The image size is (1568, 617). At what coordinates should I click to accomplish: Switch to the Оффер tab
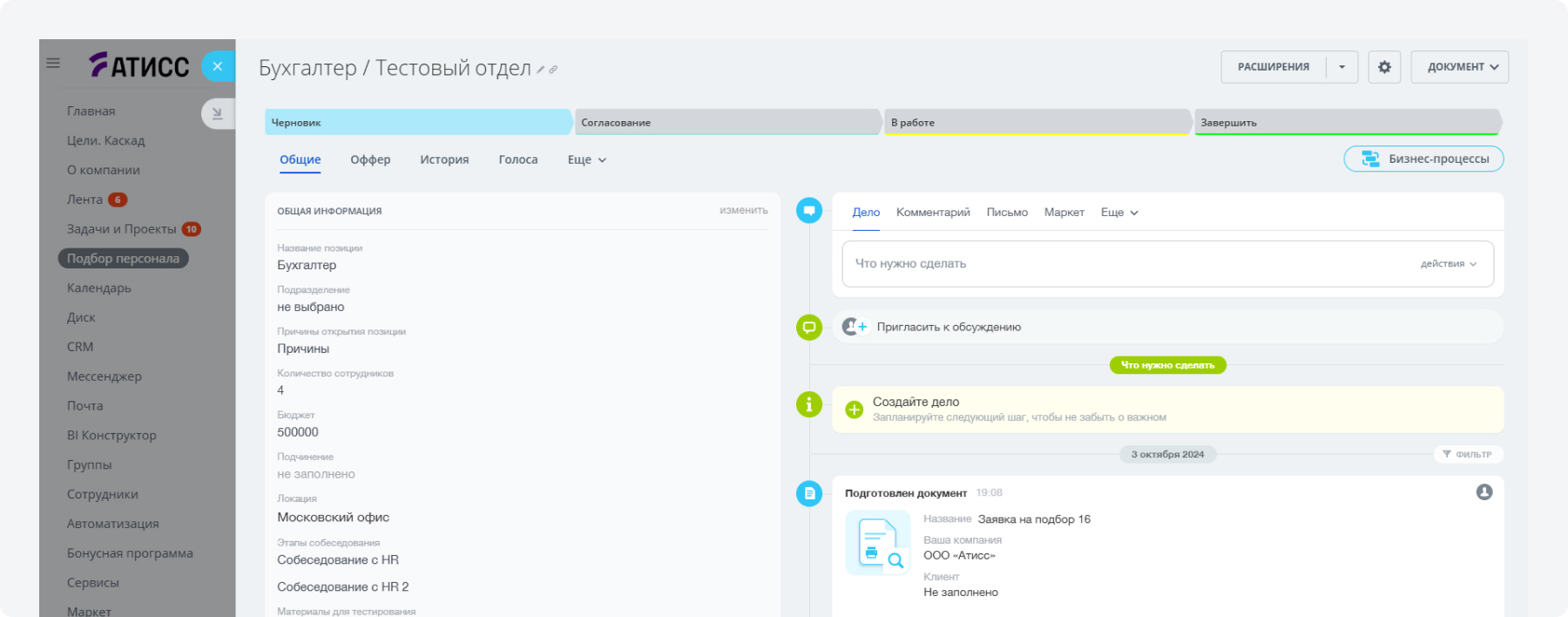(370, 159)
